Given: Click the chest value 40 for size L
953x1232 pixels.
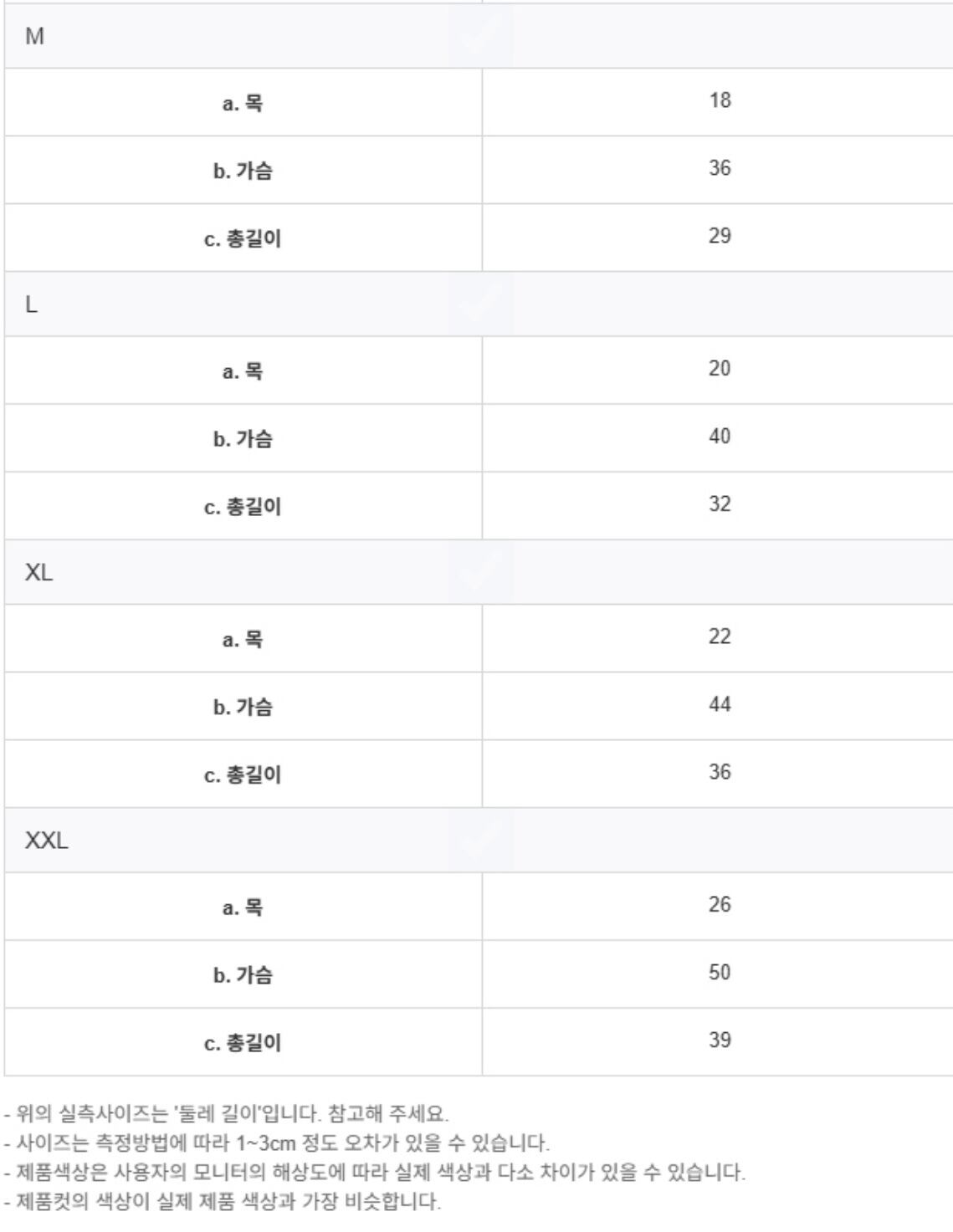Looking at the screenshot, I should (x=720, y=437).
